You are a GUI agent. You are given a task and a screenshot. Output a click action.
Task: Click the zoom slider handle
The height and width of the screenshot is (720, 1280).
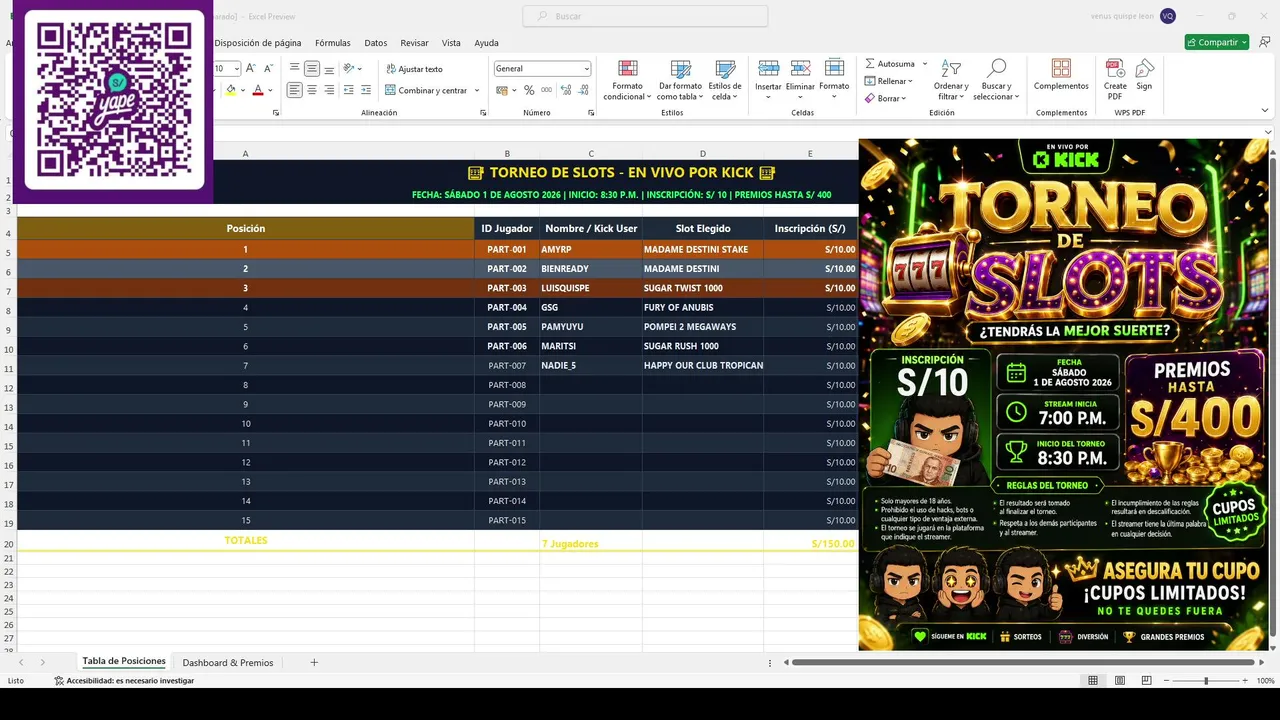pyautogui.click(x=1206, y=681)
